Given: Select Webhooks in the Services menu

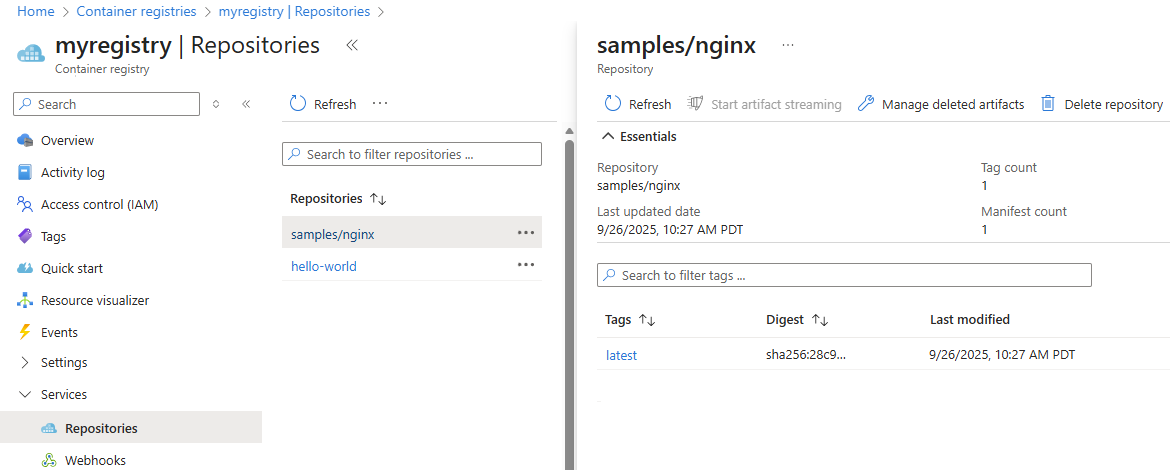Looking at the screenshot, I should click(95, 460).
